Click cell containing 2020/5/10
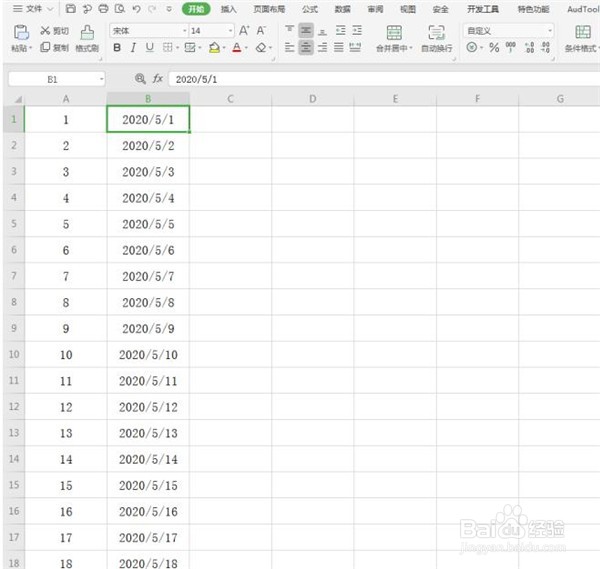 click(148, 355)
